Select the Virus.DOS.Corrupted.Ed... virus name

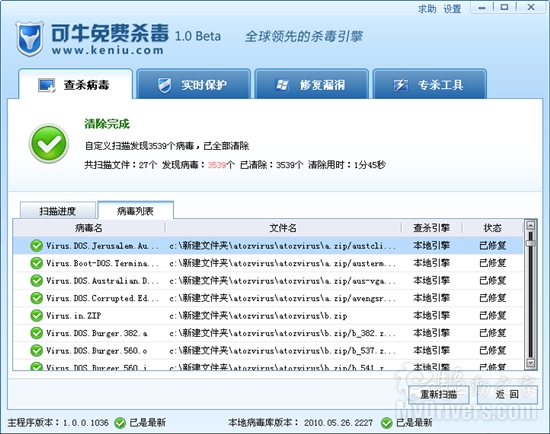point(102,298)
